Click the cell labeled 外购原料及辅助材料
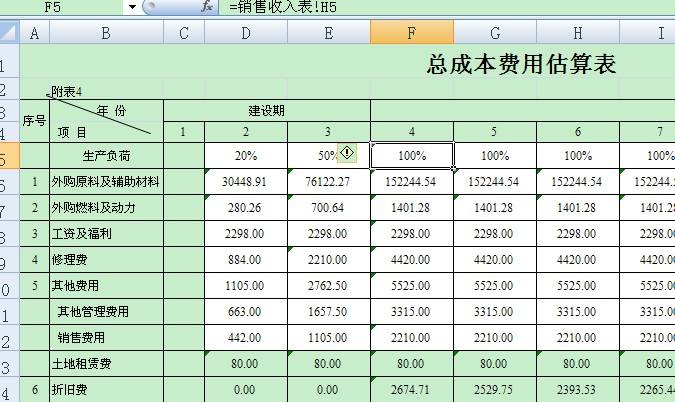The width and height of the screenshot is (675, 402). coord(106,182)
